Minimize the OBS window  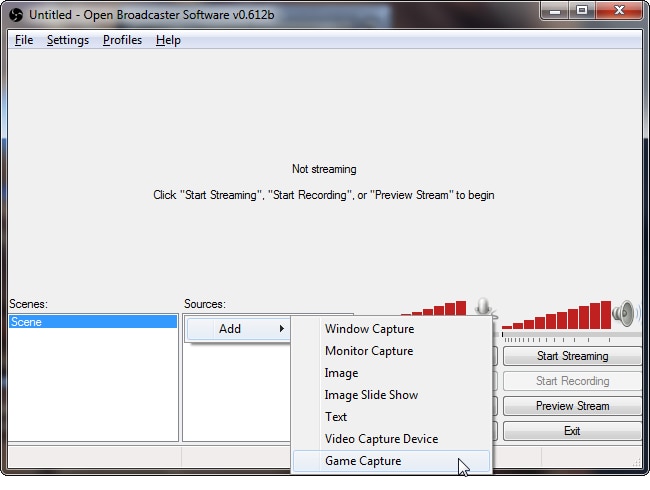coord(555,11)
